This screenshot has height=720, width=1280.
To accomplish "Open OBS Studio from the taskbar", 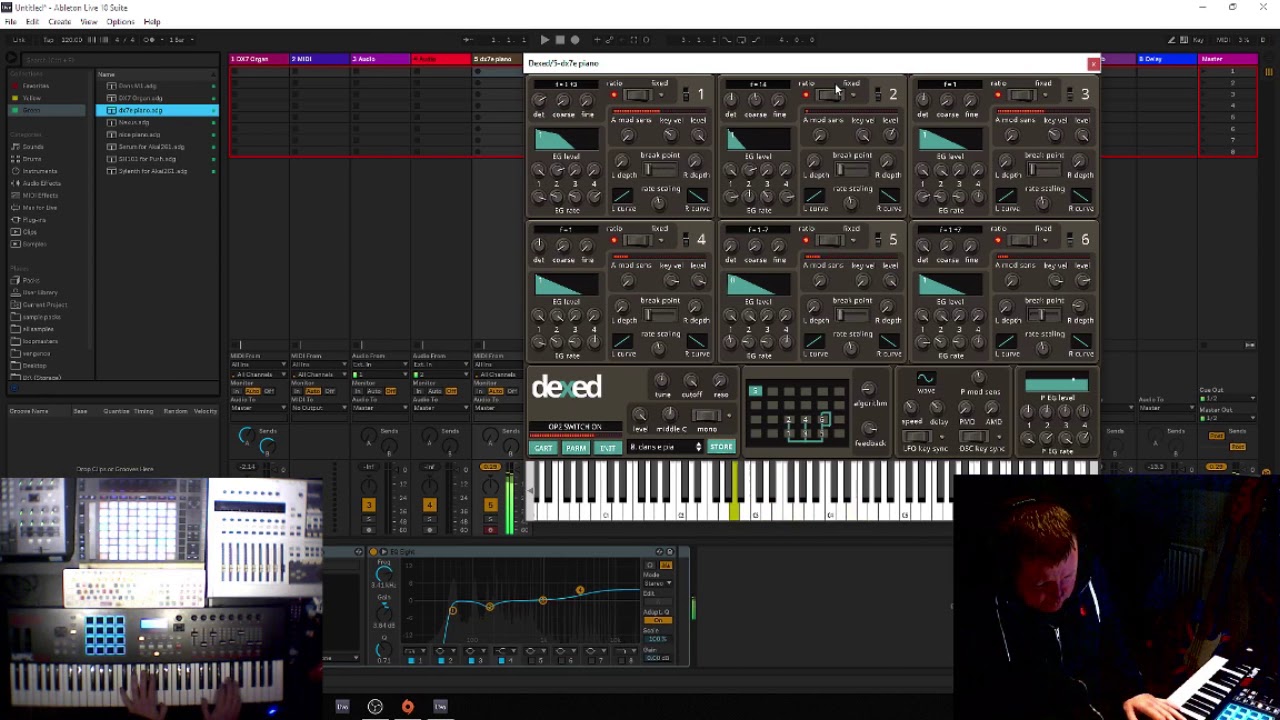I will [x=375, y=707].
